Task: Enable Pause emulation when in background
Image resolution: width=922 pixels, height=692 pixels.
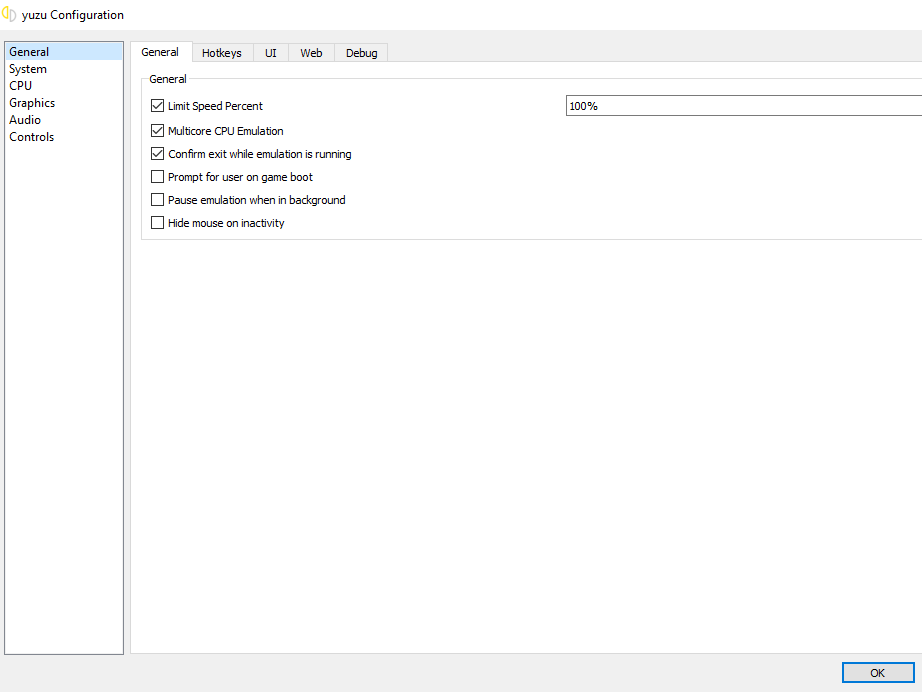Action: (157, 200)
